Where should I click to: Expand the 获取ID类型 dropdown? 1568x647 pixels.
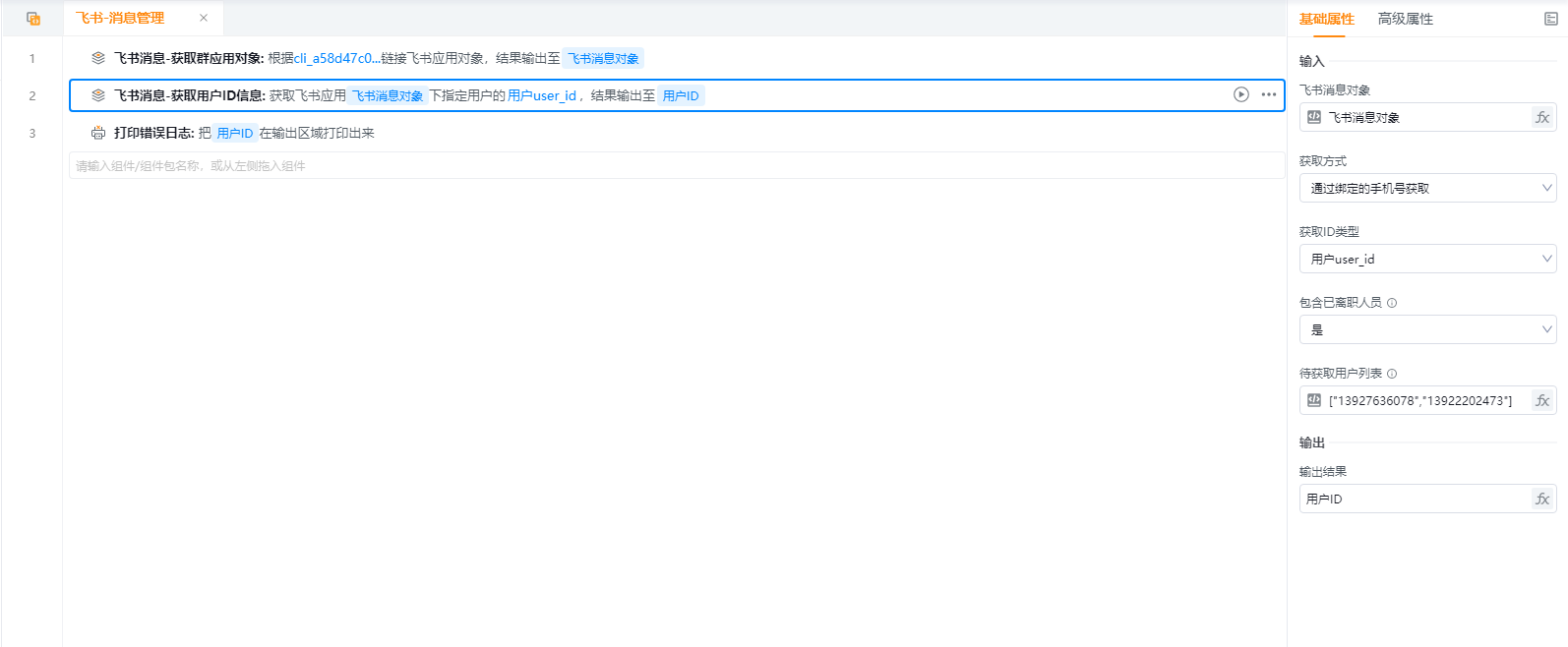pos(1426,259)
